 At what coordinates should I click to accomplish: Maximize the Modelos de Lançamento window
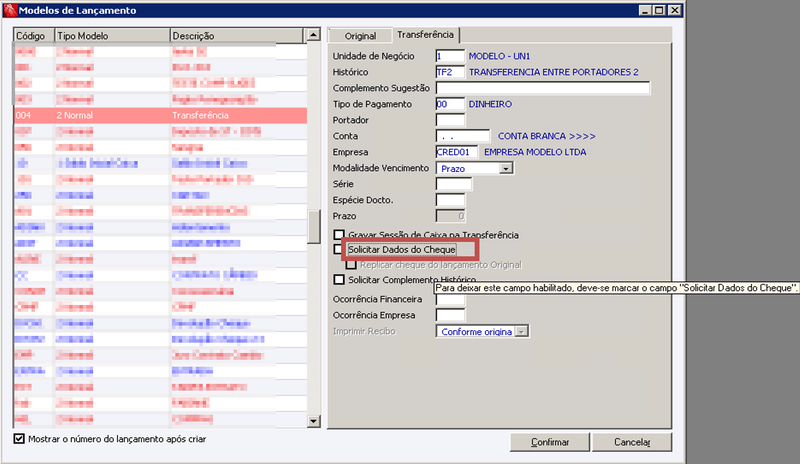659,10
